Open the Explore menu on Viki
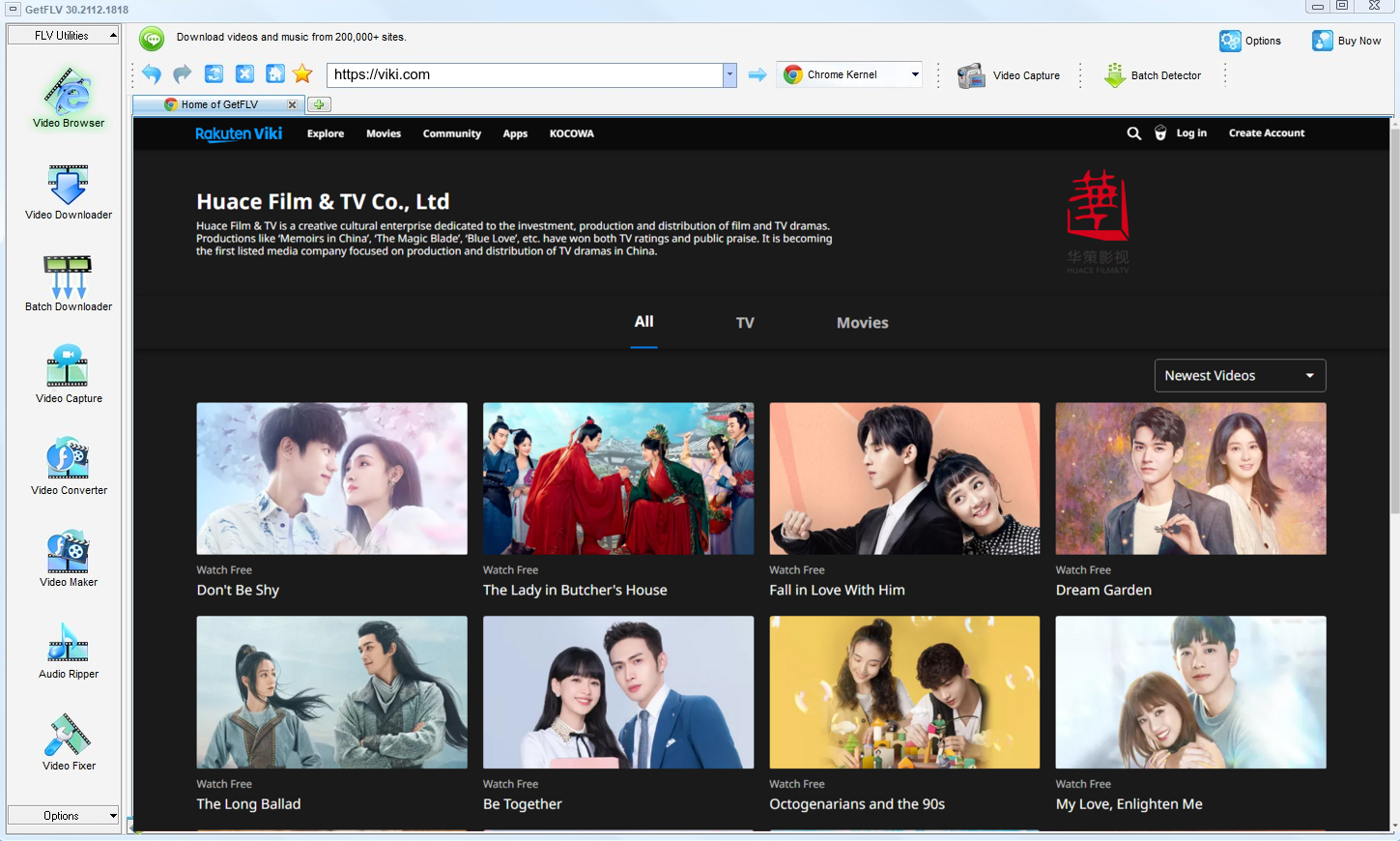The image size is (1400, 841). [x=326, y=133]
